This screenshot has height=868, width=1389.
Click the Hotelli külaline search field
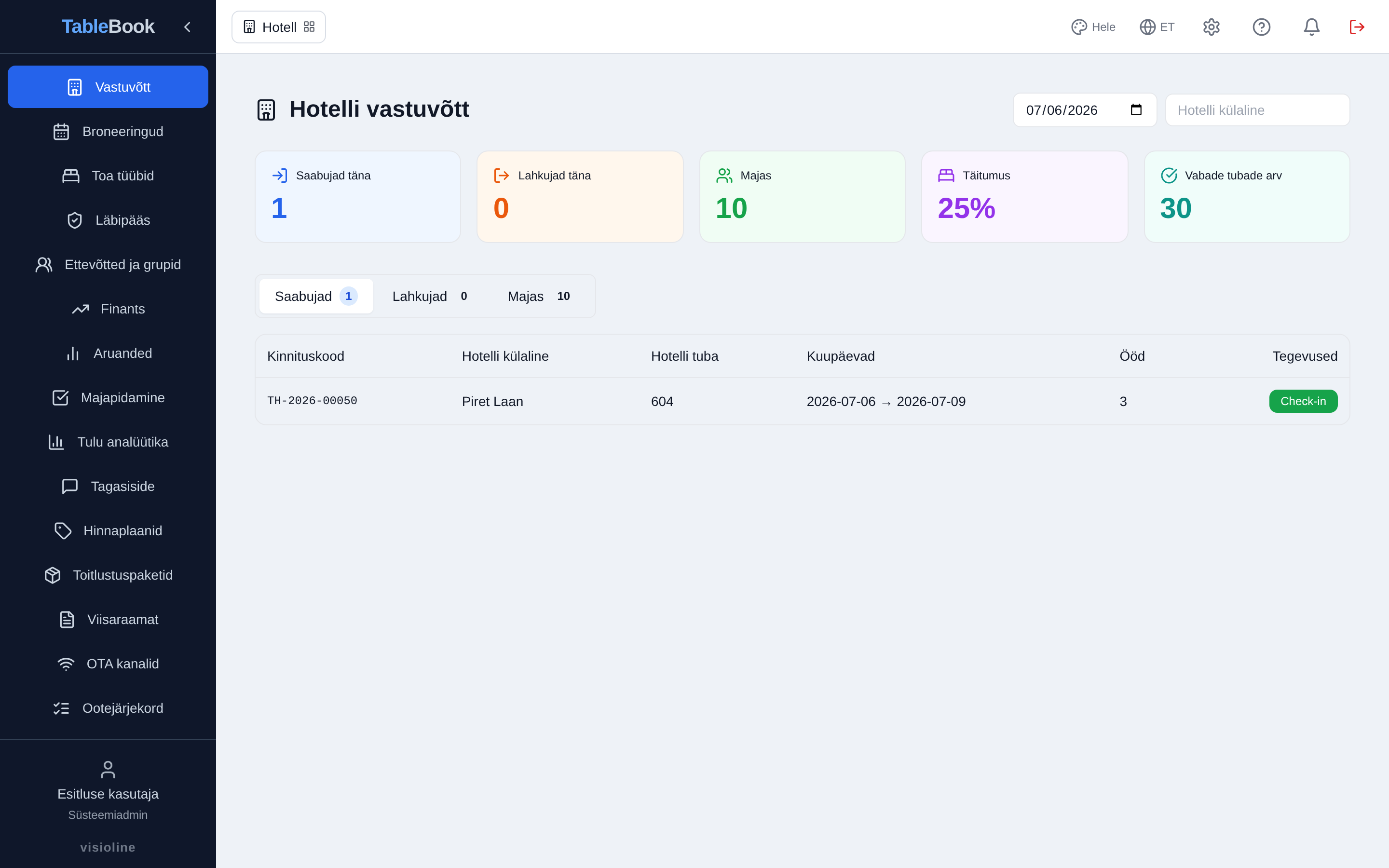coord(1257,110)
